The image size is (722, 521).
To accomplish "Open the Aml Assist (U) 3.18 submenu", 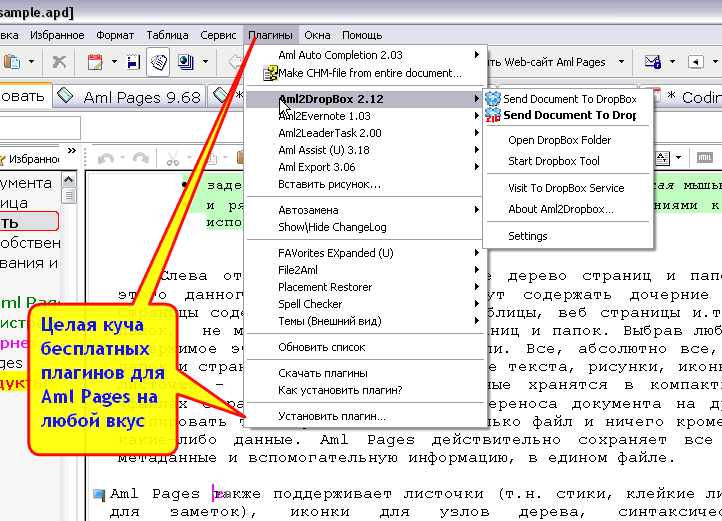I will click(366, 150).
